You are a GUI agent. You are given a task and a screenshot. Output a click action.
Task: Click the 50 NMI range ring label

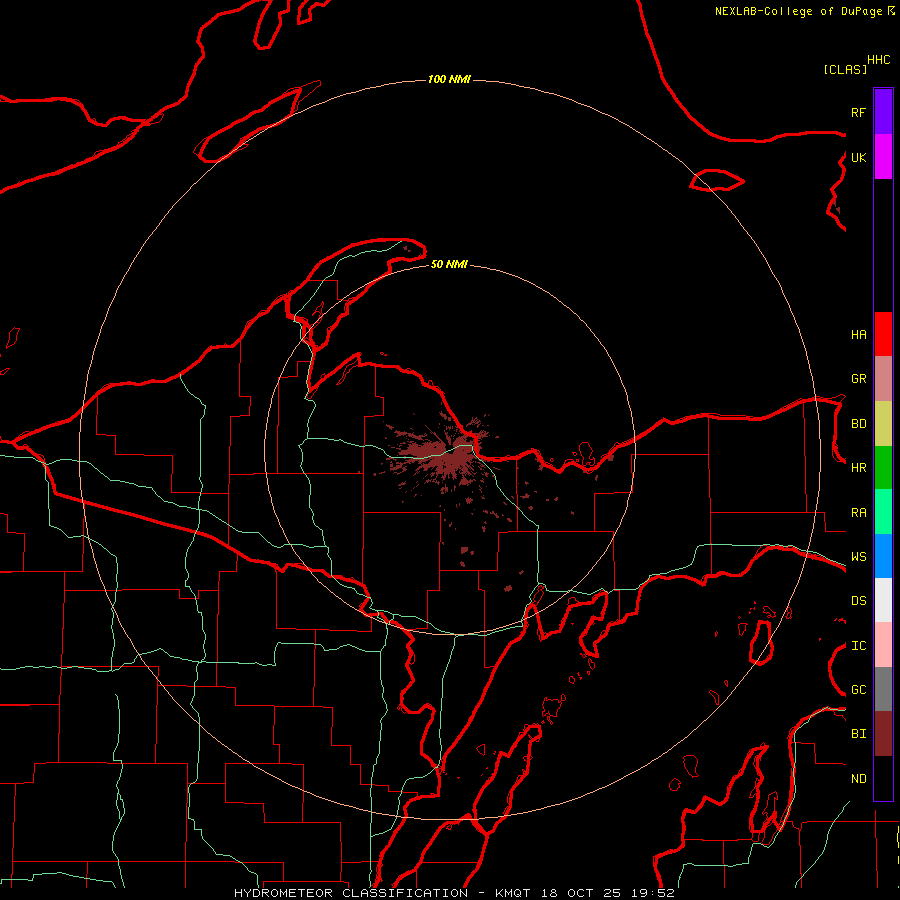pos(449,264)
